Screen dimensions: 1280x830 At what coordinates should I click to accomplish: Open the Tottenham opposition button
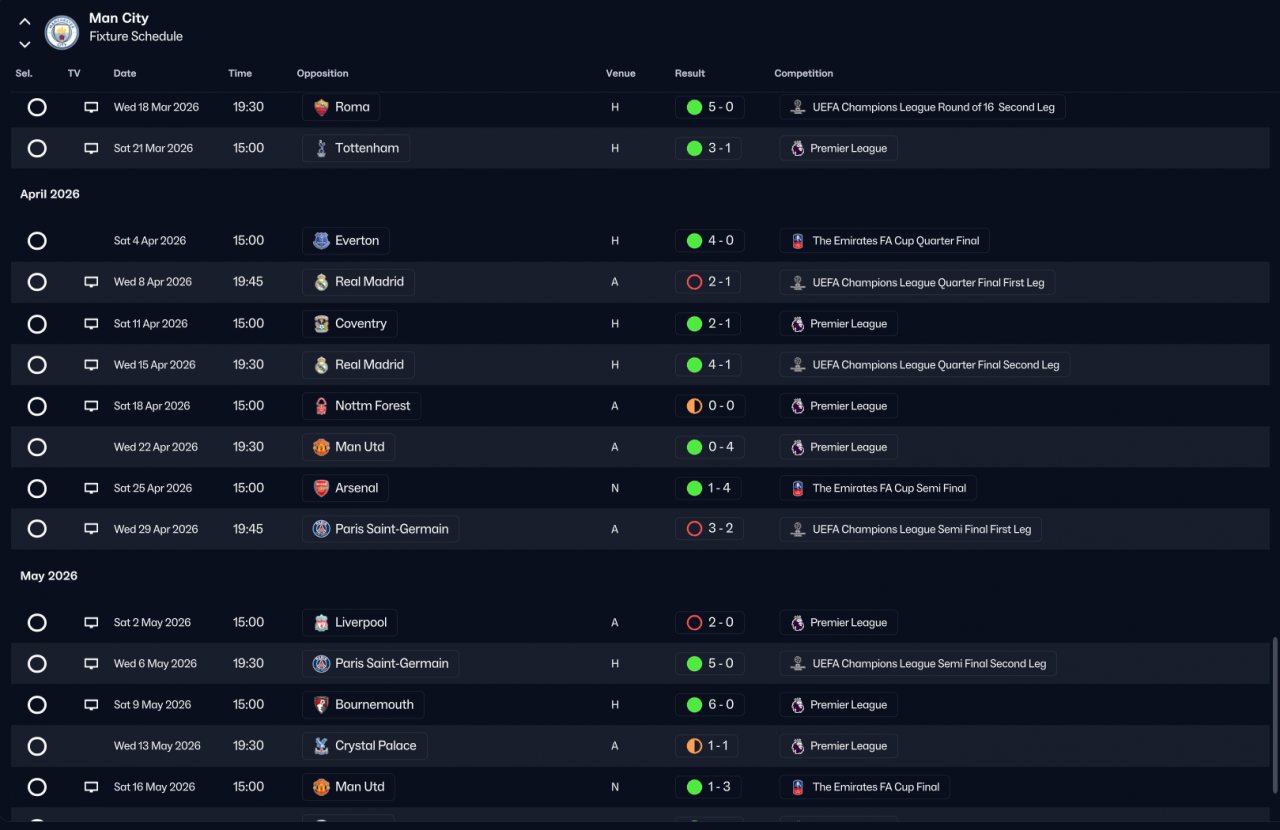pos(356,148)
